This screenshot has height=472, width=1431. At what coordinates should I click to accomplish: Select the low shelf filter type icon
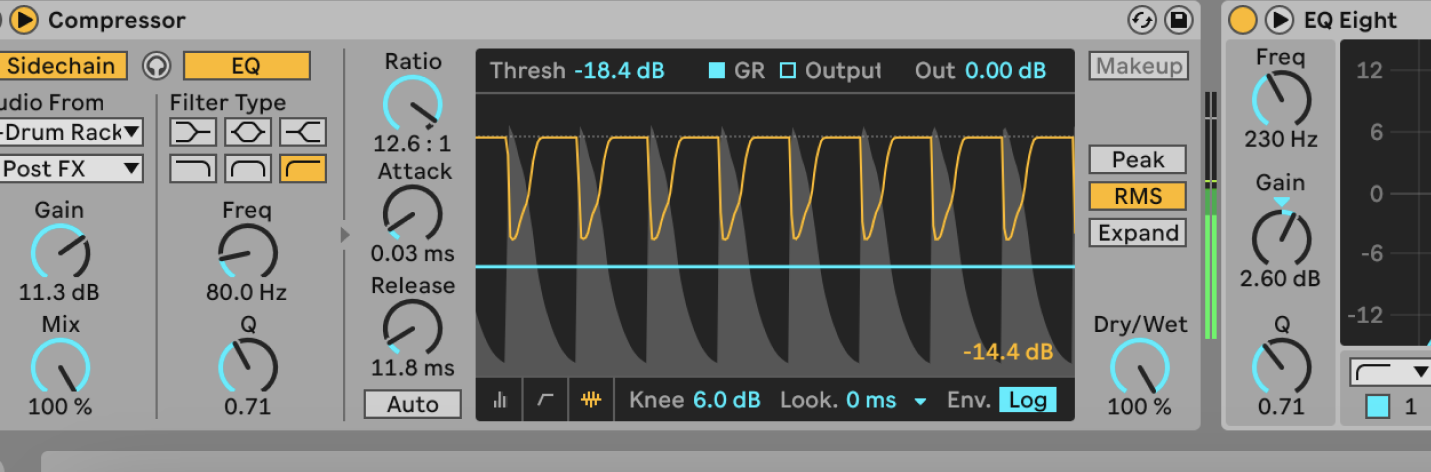pyautogui.click(x=193, y=131)
